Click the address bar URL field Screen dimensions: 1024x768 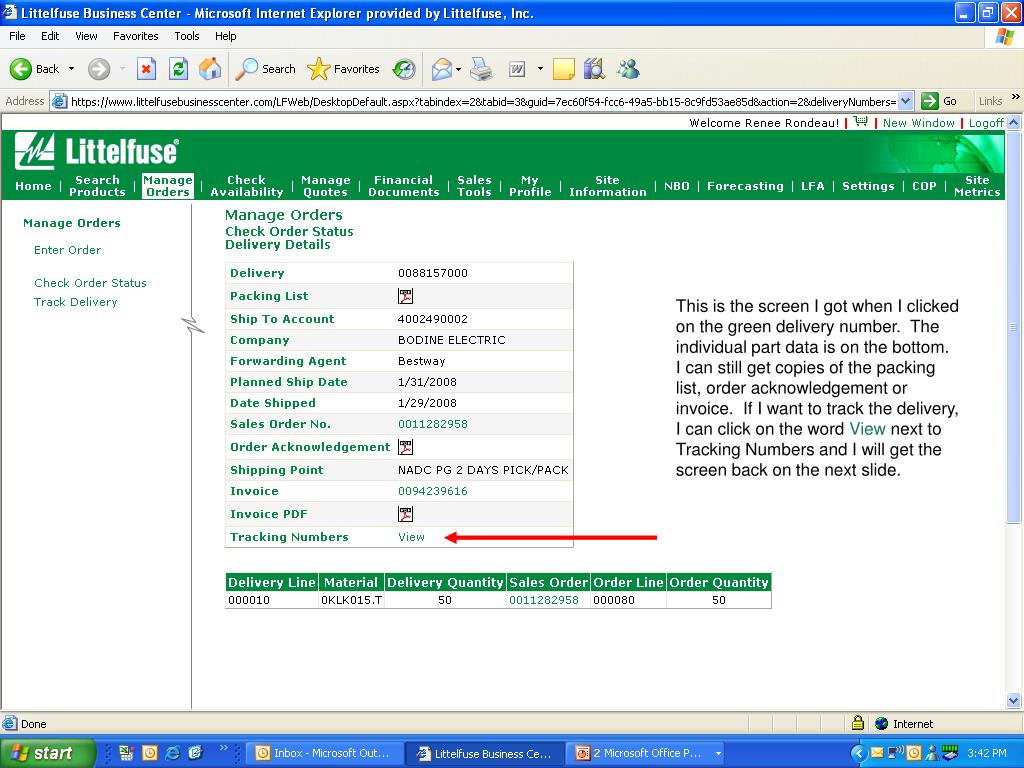click(x=482, y=101)
